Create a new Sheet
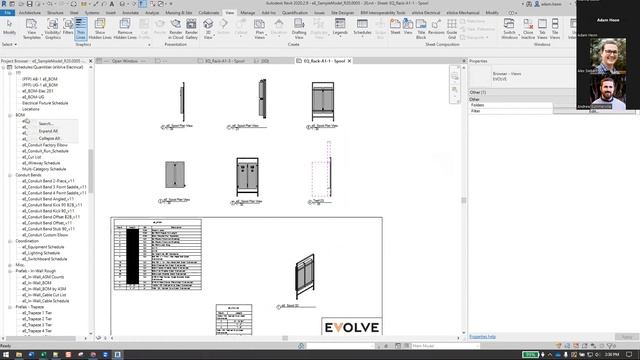The width and height of the screenshot is (640, 360). (395, 27)
